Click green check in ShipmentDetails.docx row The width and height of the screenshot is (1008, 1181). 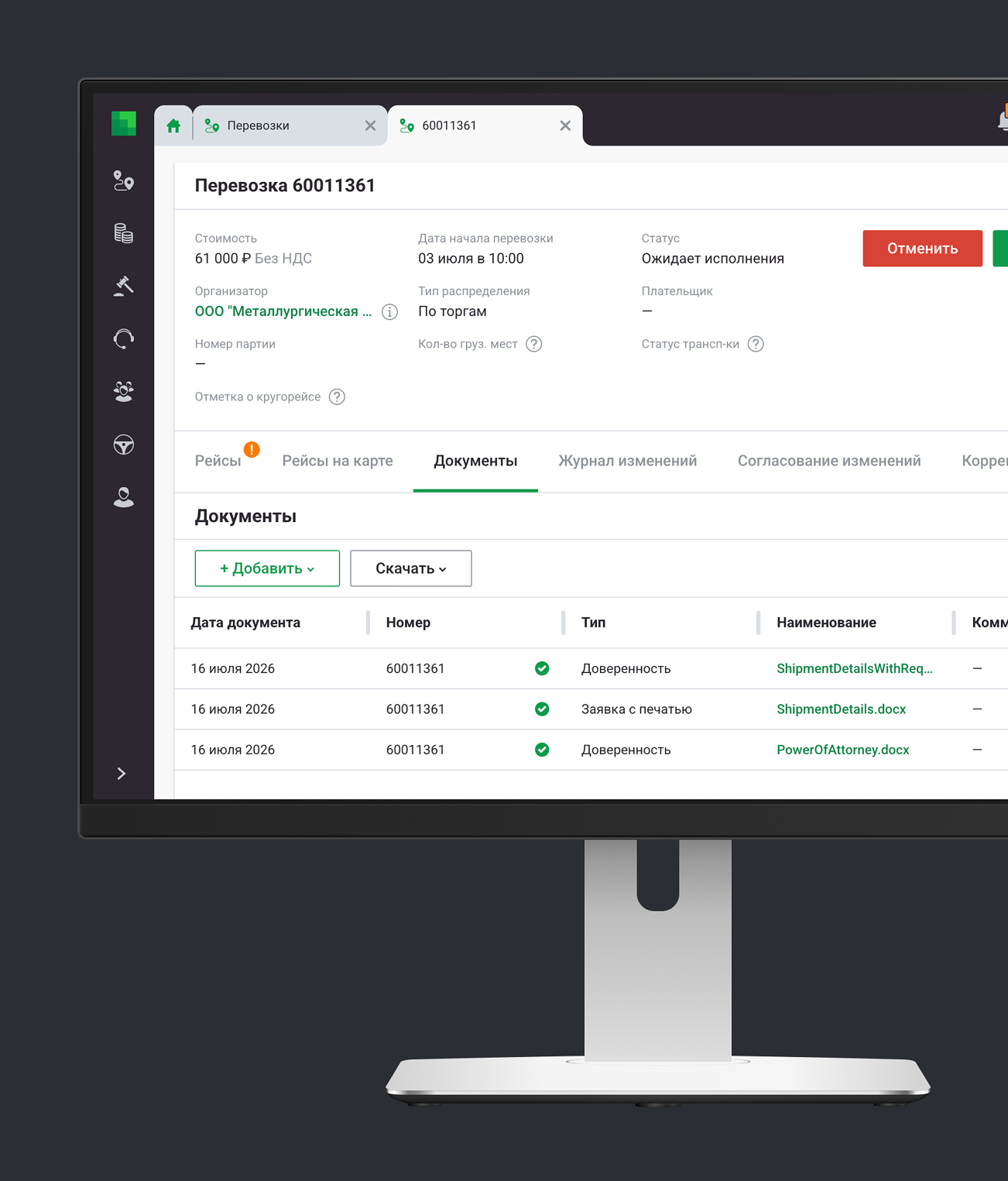(542, 709)
